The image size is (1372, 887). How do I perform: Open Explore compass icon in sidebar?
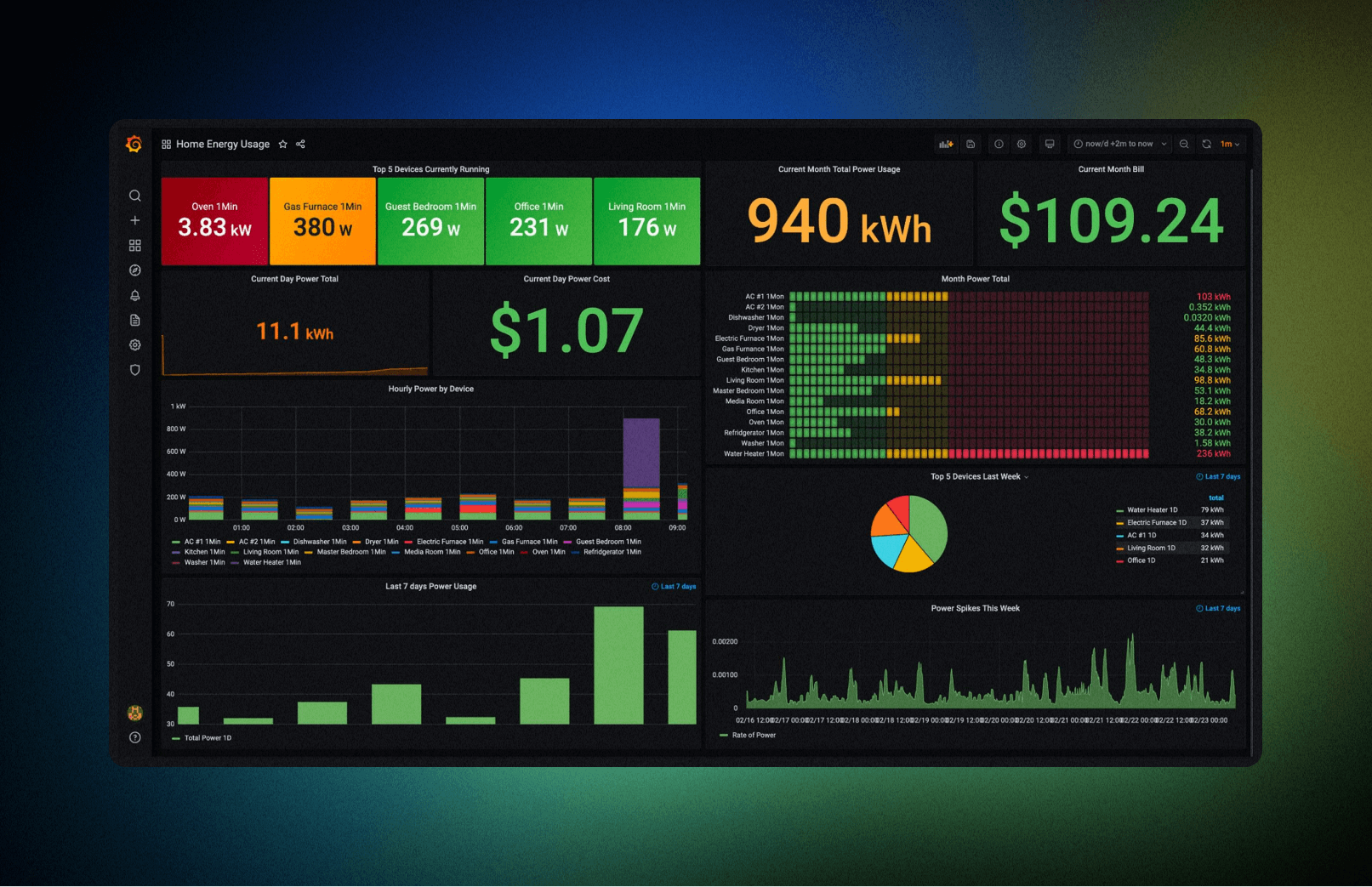point(134,270)
